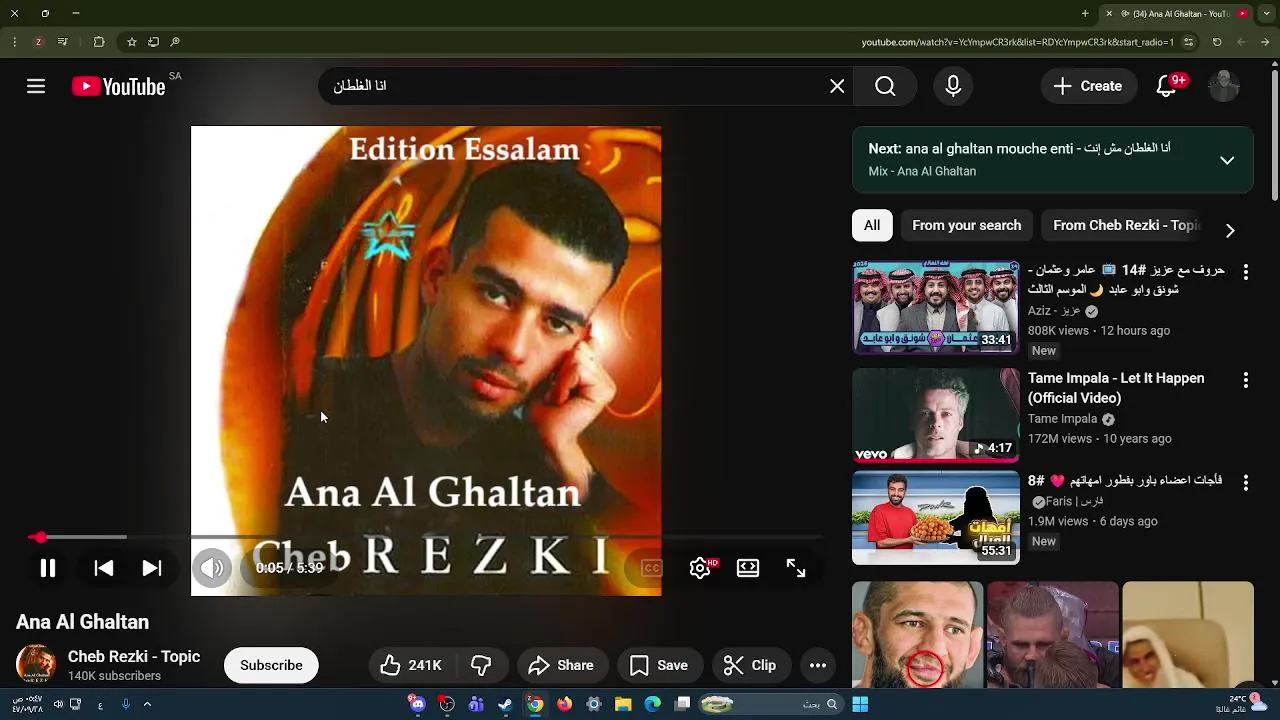Open the weather widget 24°C
This screenshot has height=720, width=1280.
[1240, 703]
